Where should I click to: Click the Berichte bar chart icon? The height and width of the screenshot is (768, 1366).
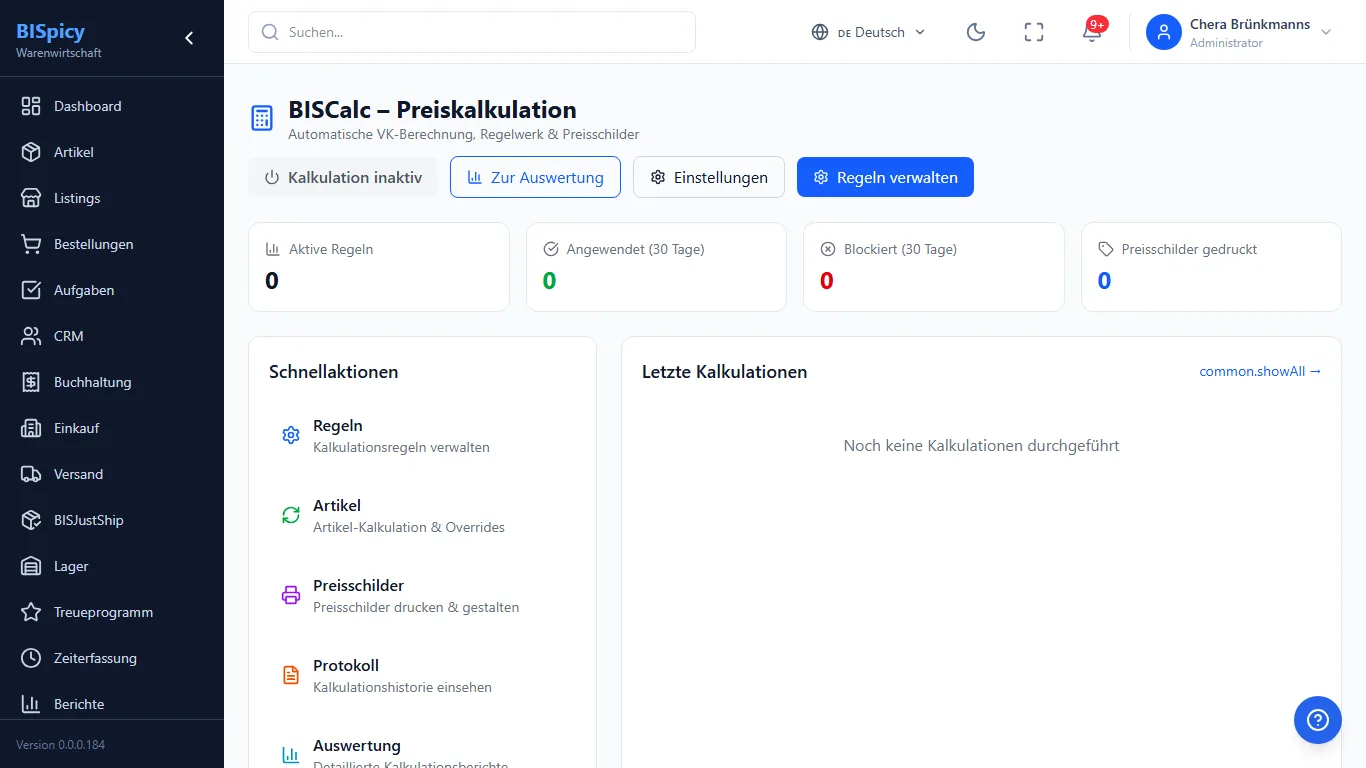point(31,704)
